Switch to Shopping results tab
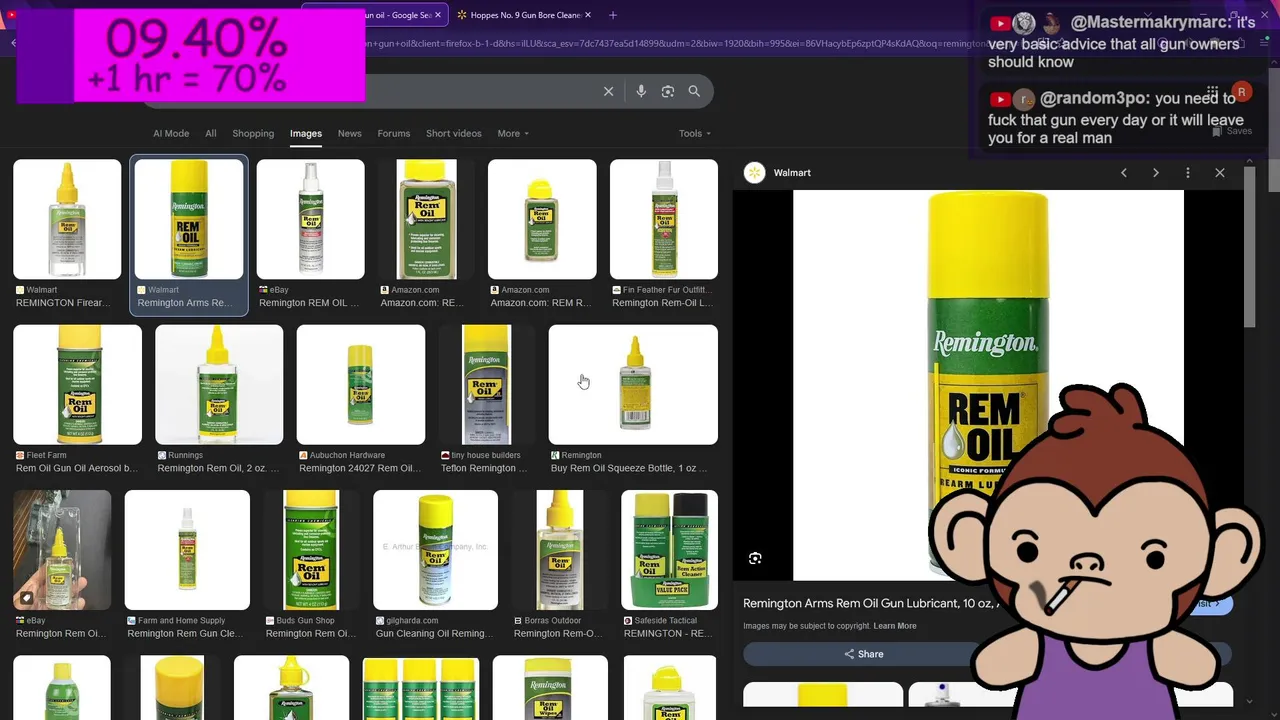Image resolution: width=1280 pixels, height=720 pixels. point(253,133)
